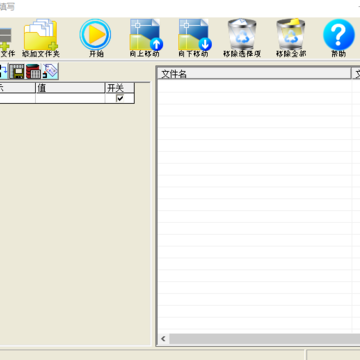
Task: Click the 向上移动 (move up) icon
Action: point(146,35)
